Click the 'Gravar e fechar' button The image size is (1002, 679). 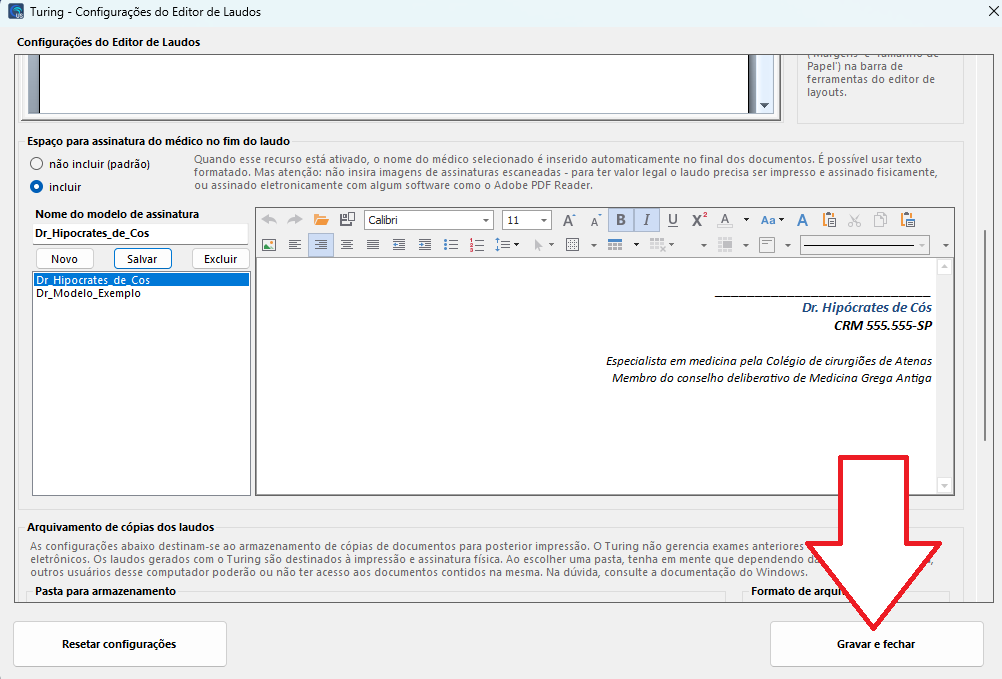pyautogui.click(x=876, y=644)
